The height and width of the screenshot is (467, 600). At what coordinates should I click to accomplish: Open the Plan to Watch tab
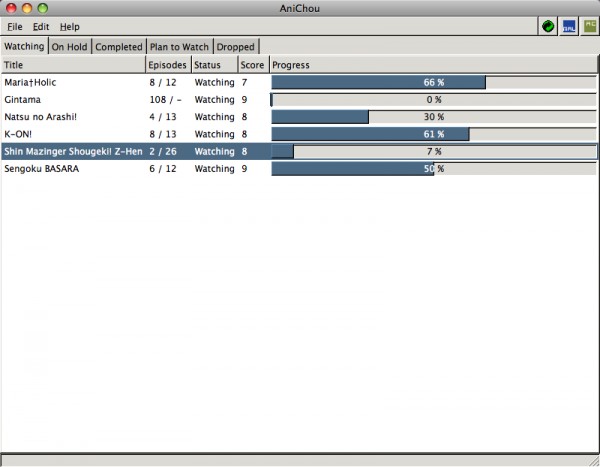tap(179, 47)
